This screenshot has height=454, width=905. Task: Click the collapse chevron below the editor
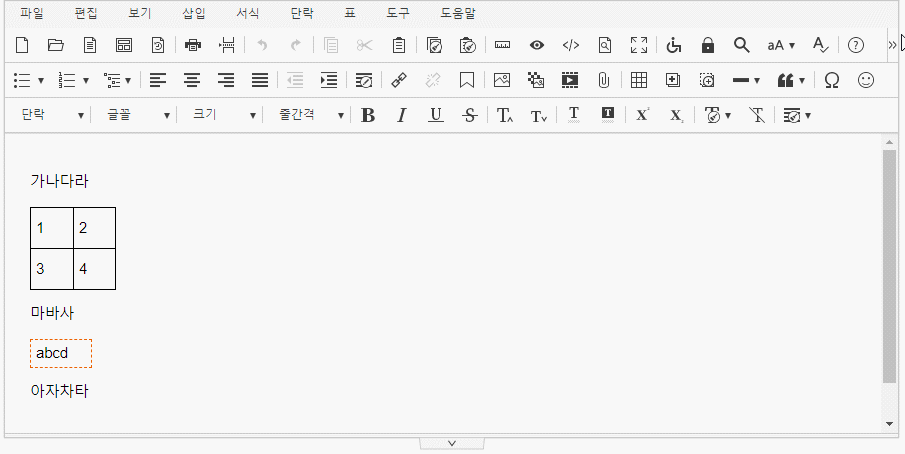[x=452, y=443]
